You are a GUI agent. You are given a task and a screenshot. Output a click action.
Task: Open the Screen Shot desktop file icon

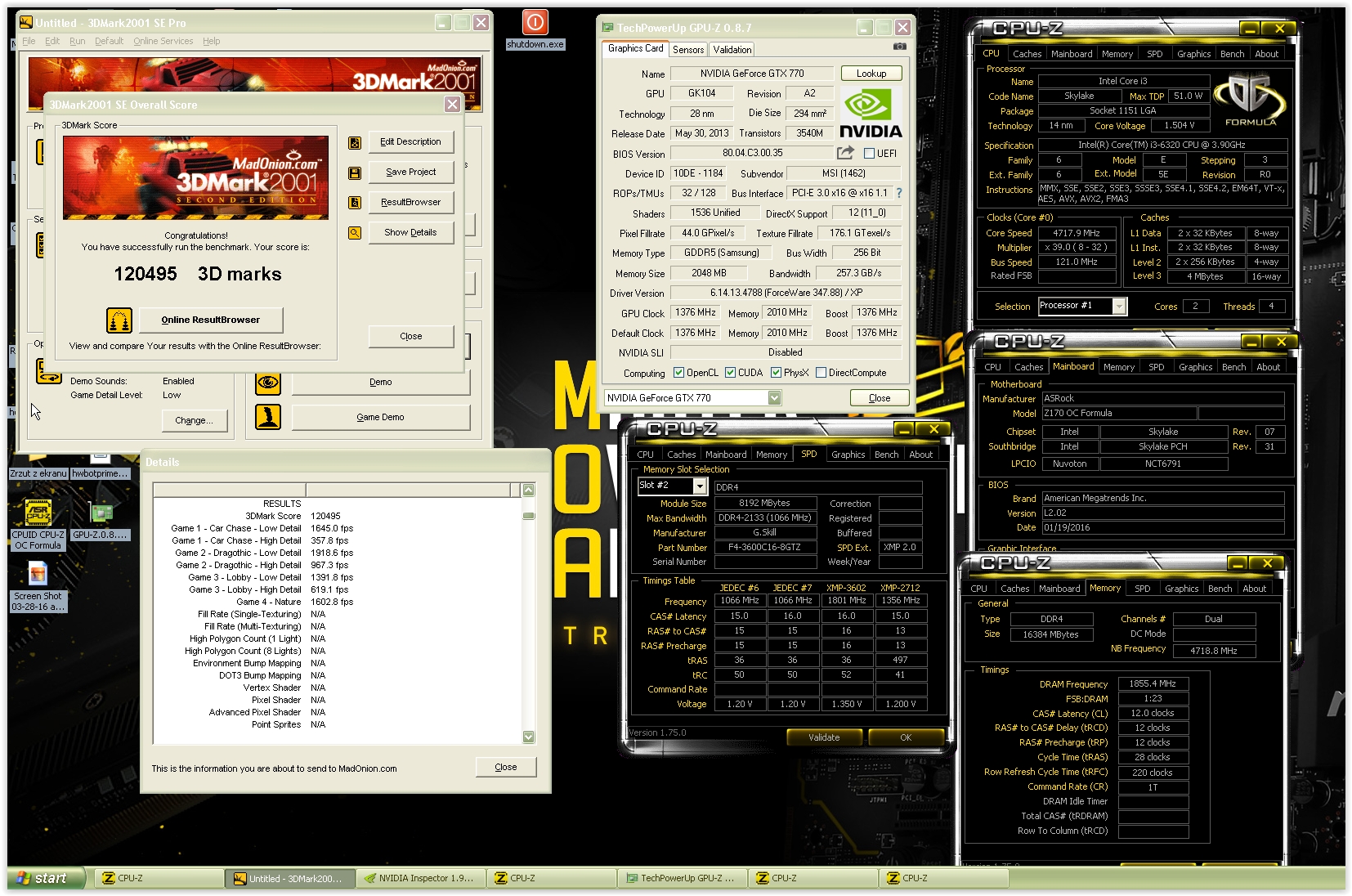tap(38, 586)
